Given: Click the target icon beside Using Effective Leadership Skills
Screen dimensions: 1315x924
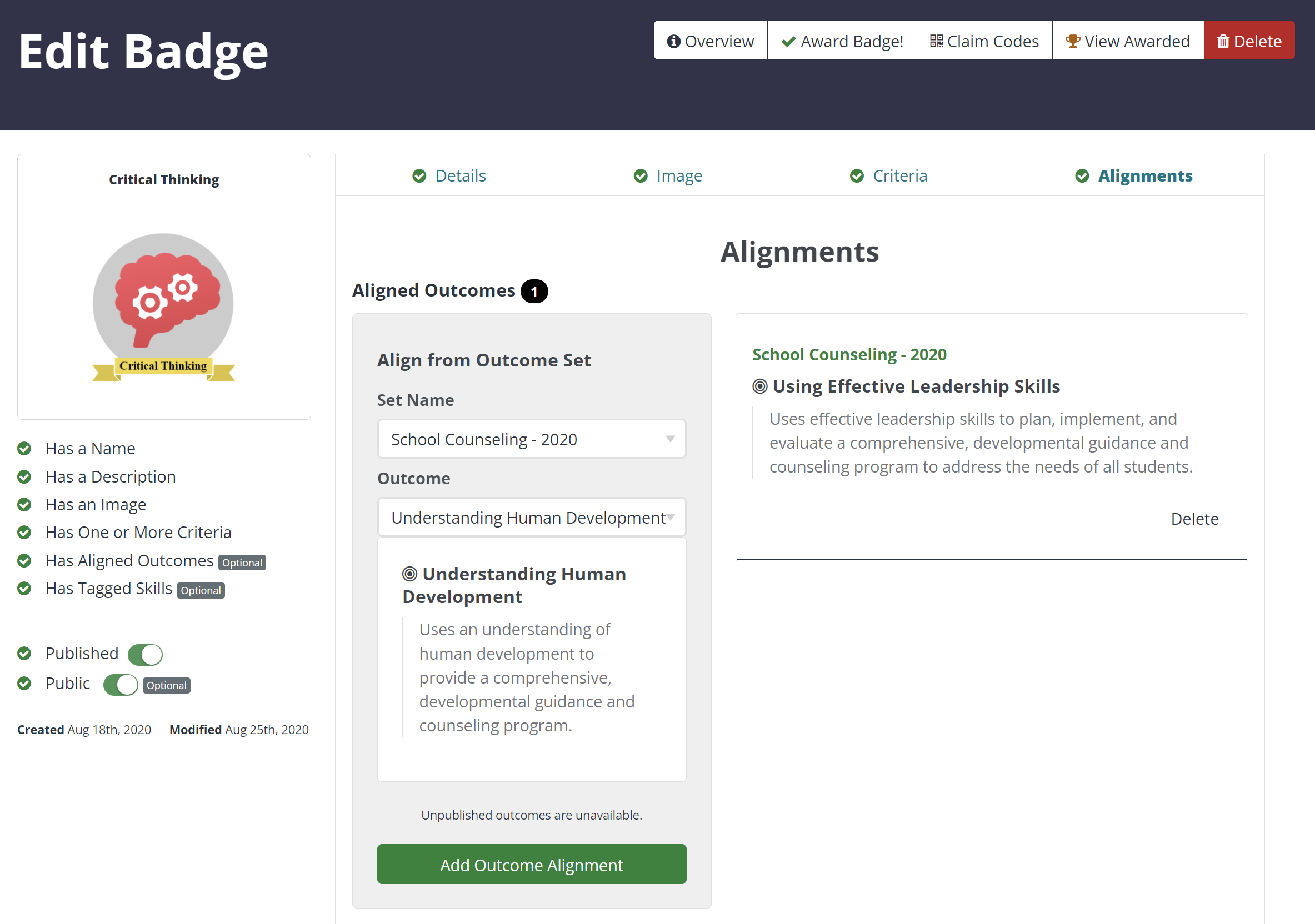Looking at the screenshot, I should click(x=759, y=386).
